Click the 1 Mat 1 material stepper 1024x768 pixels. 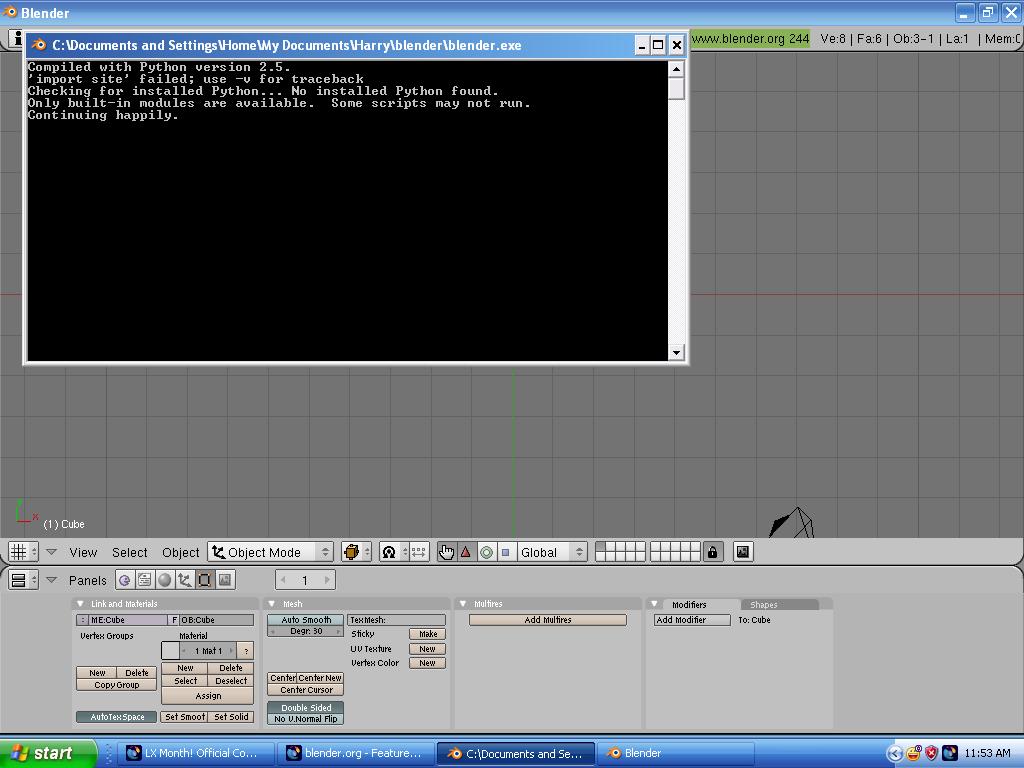point(208,650)
